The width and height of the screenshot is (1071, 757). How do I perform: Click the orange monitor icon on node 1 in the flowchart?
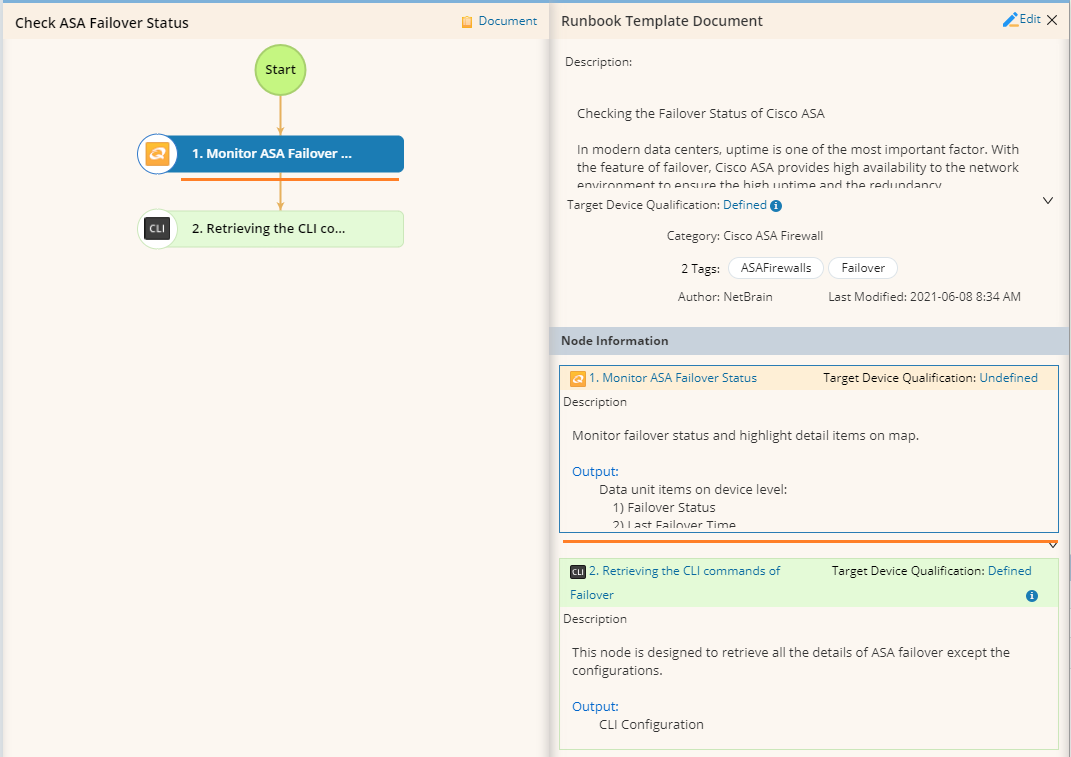[x=157, y=153]
